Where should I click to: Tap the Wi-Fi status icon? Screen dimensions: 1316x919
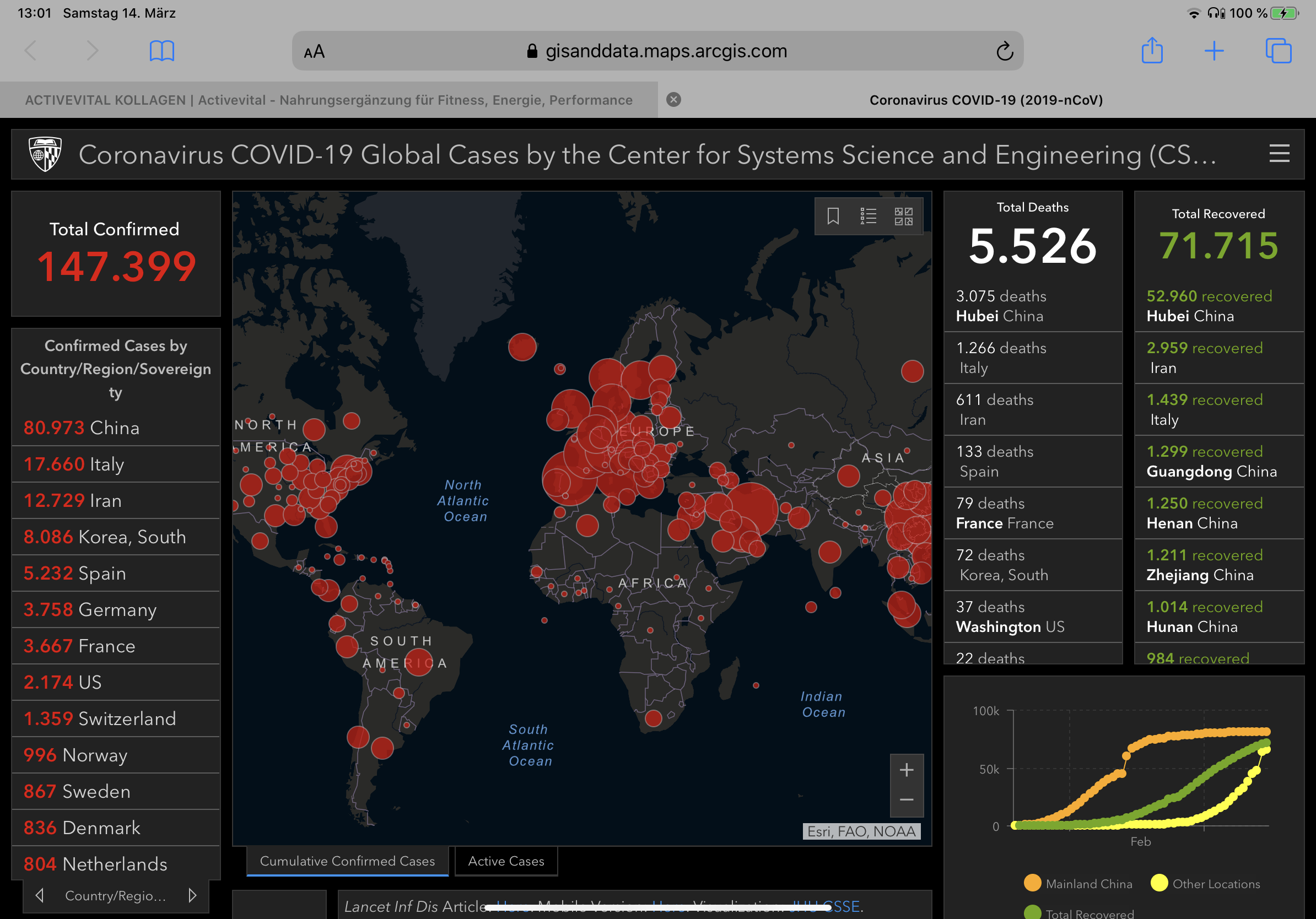pos(1194,13)
